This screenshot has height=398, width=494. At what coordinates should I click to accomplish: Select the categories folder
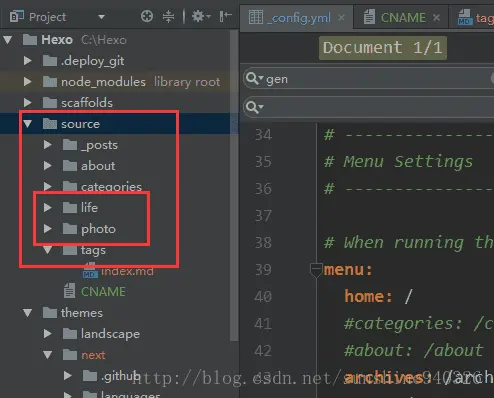111,187
